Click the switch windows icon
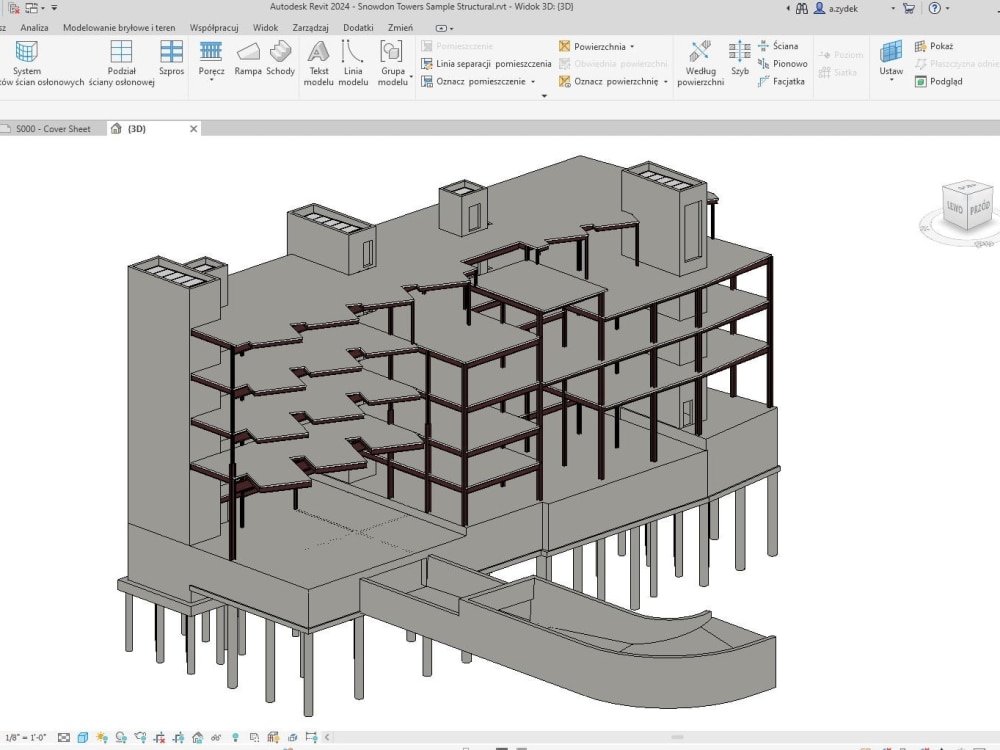 coord(31,8)
